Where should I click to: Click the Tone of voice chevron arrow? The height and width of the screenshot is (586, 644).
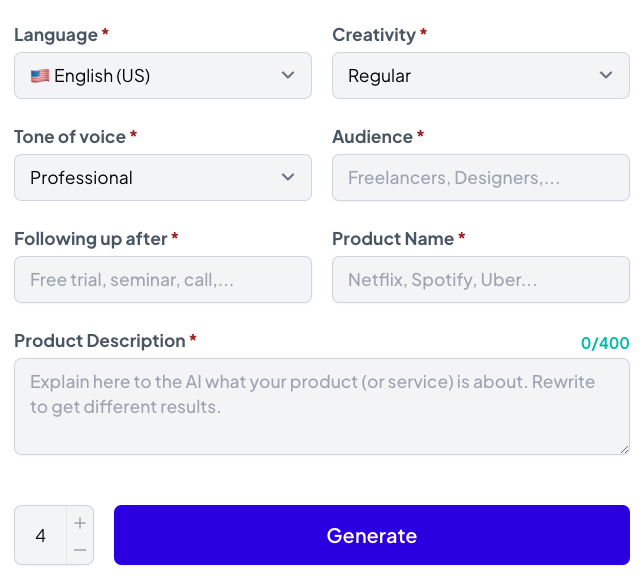pos(288,178)
